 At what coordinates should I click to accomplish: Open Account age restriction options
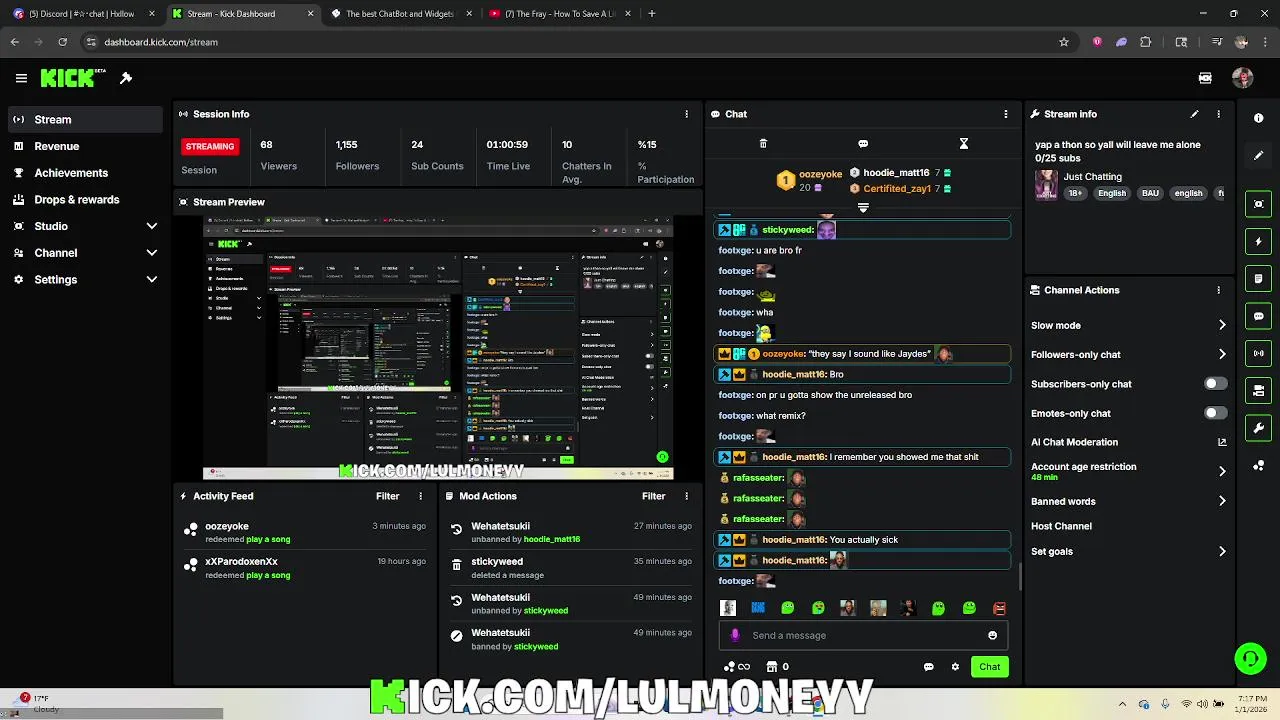point(1222,471)
